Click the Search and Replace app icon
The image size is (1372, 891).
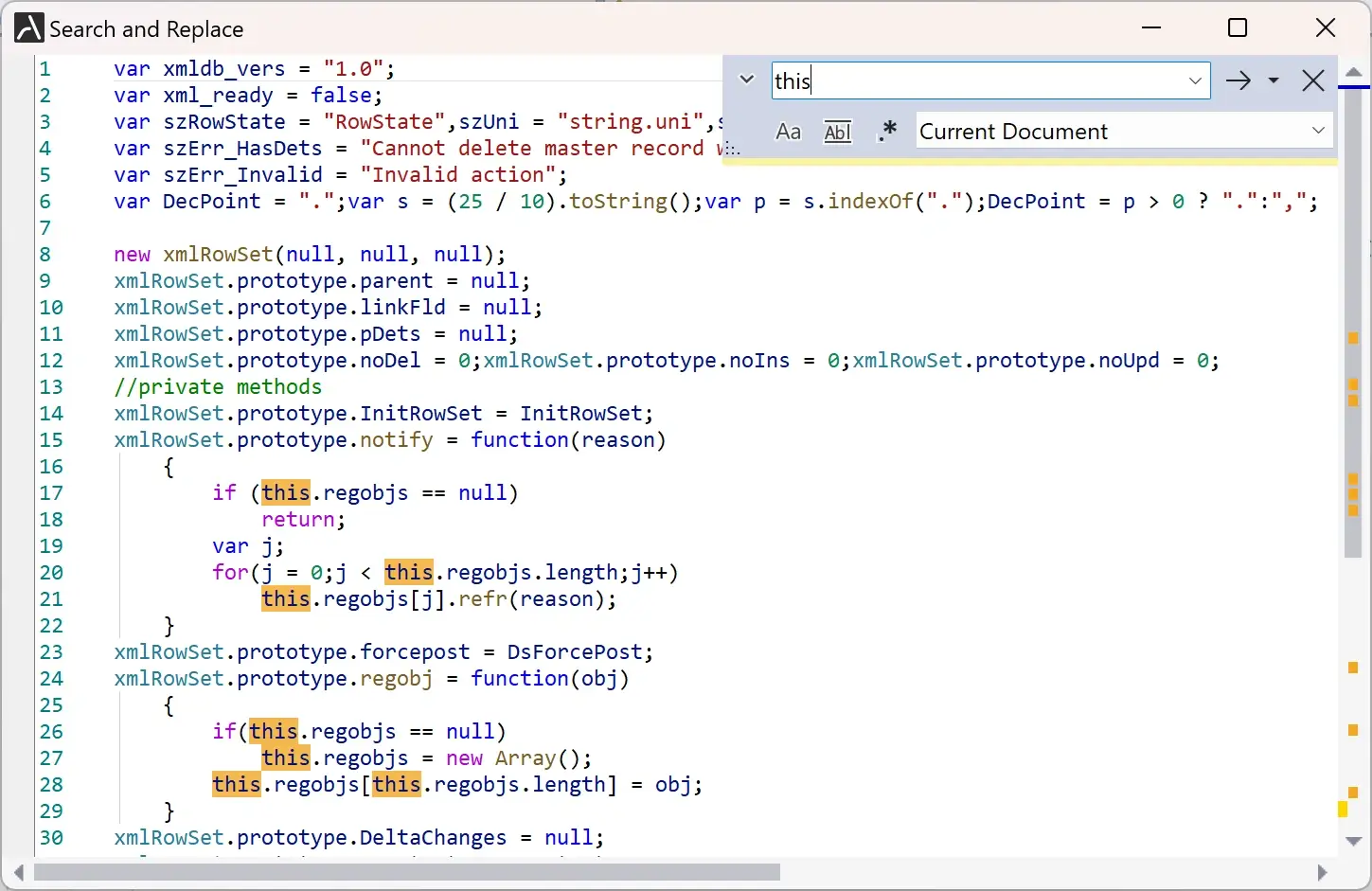click(28, 28)
